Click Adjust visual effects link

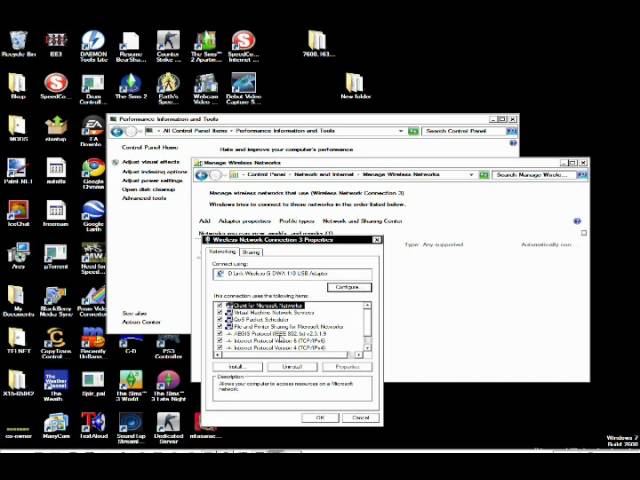coord(151,162)
